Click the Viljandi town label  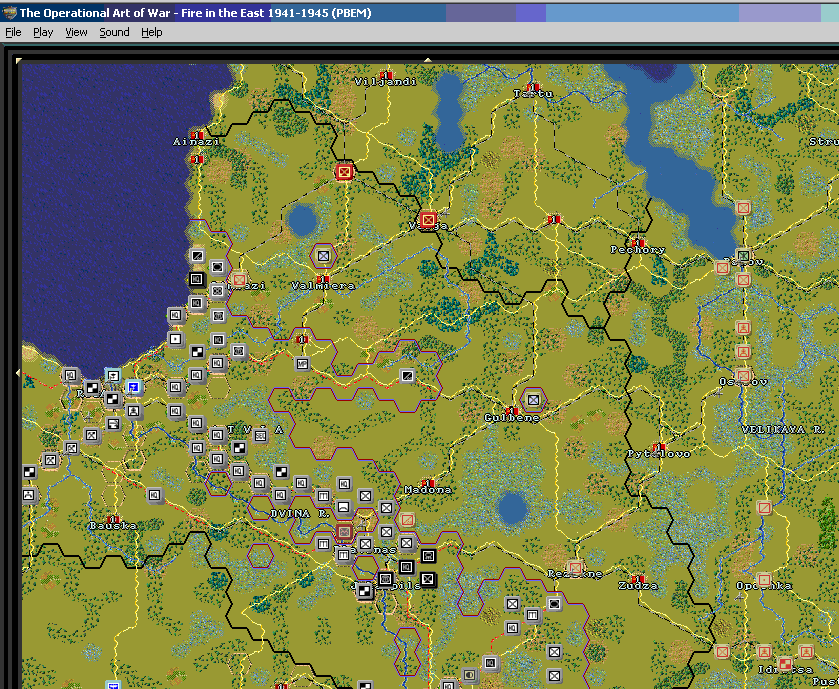pos(385,82)
